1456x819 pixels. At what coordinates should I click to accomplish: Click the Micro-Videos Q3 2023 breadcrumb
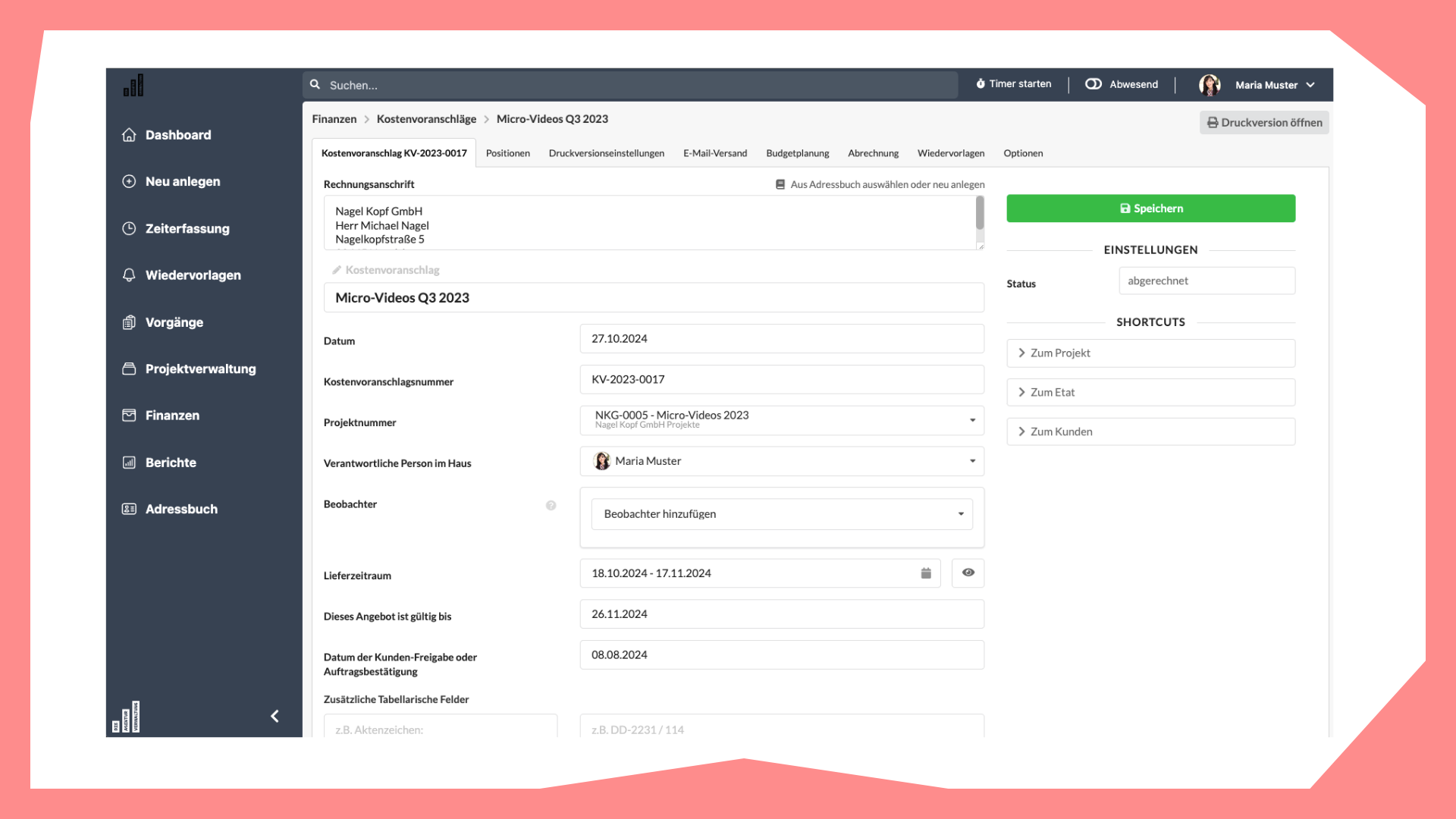tap(552, 119)
